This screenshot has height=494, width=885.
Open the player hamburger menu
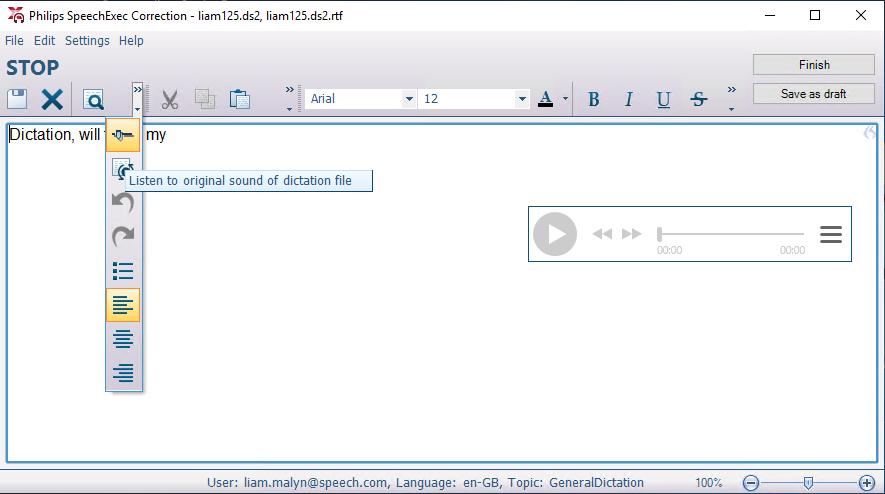point(831,234)
